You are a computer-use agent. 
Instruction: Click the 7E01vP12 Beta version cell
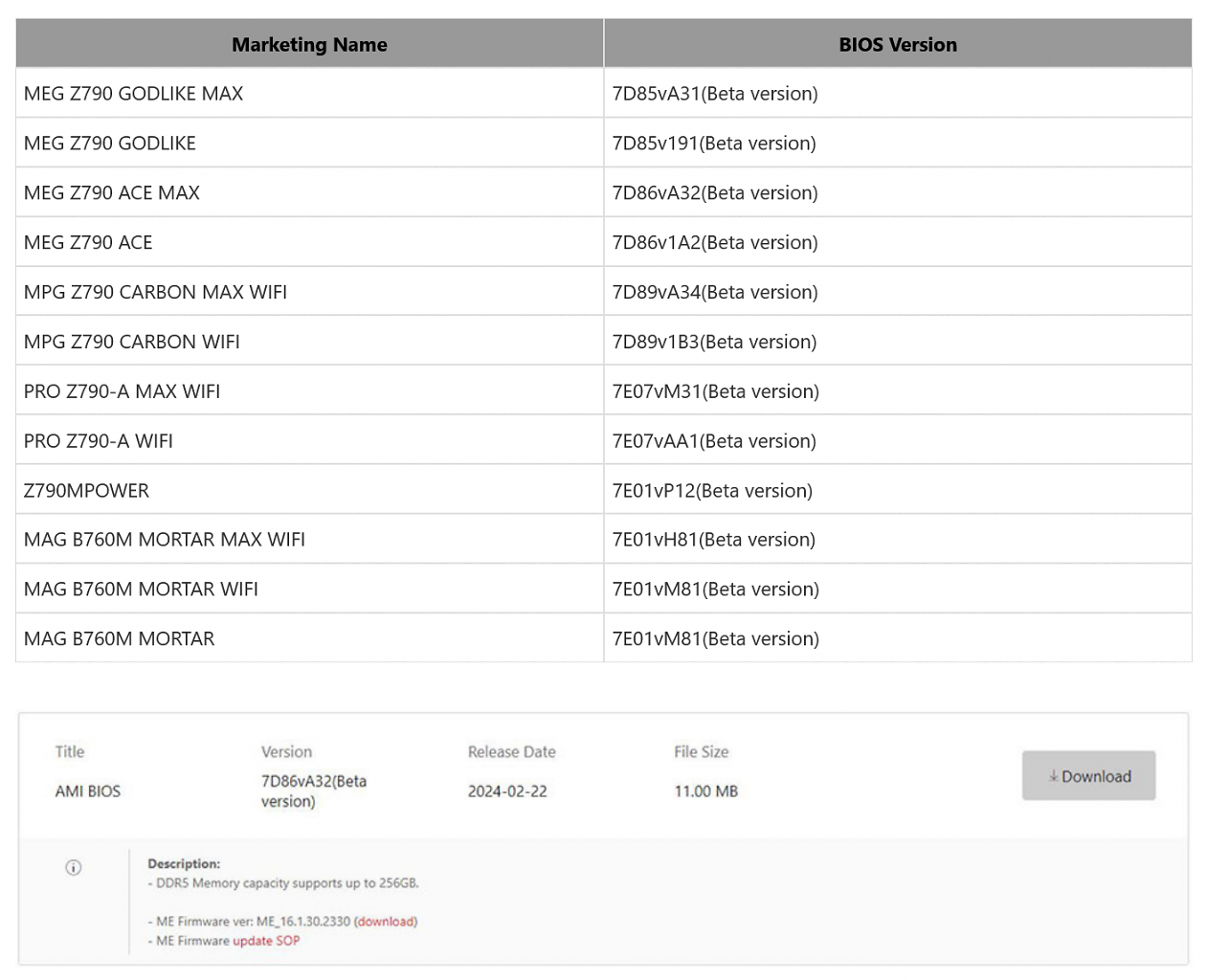click(x=898, y=490)
